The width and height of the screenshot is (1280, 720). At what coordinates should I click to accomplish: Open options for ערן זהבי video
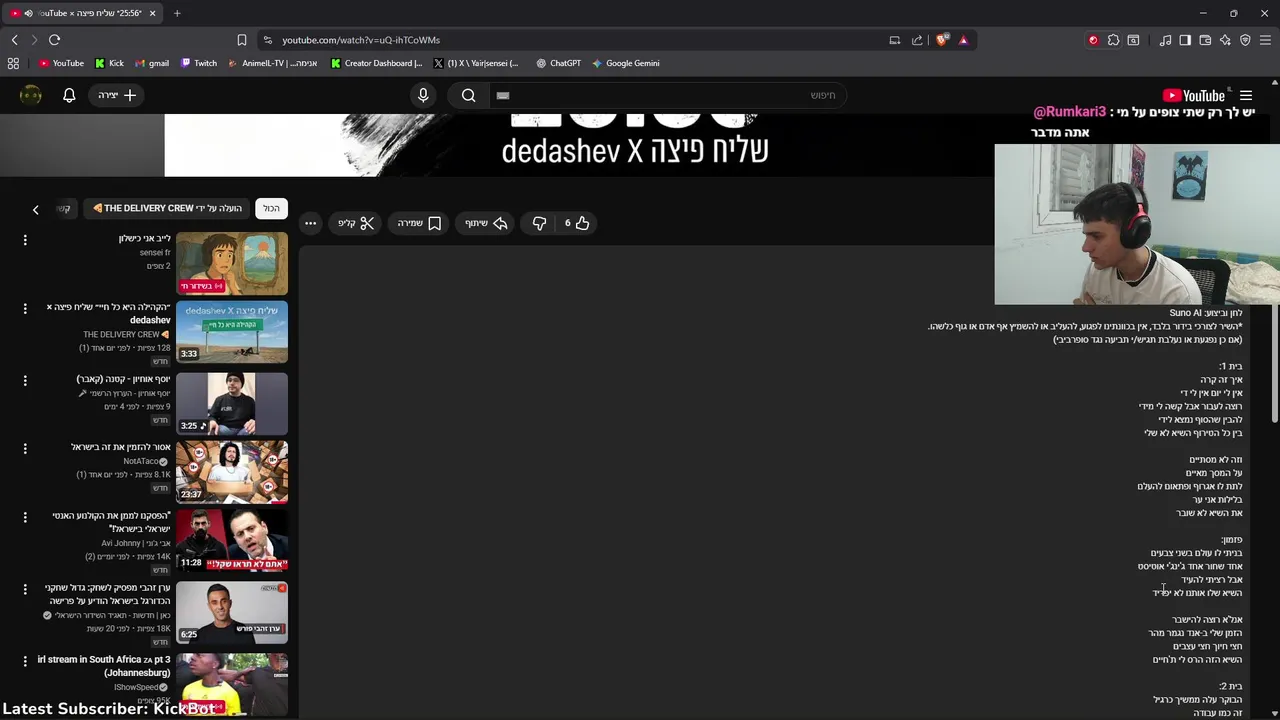point(25,589)
